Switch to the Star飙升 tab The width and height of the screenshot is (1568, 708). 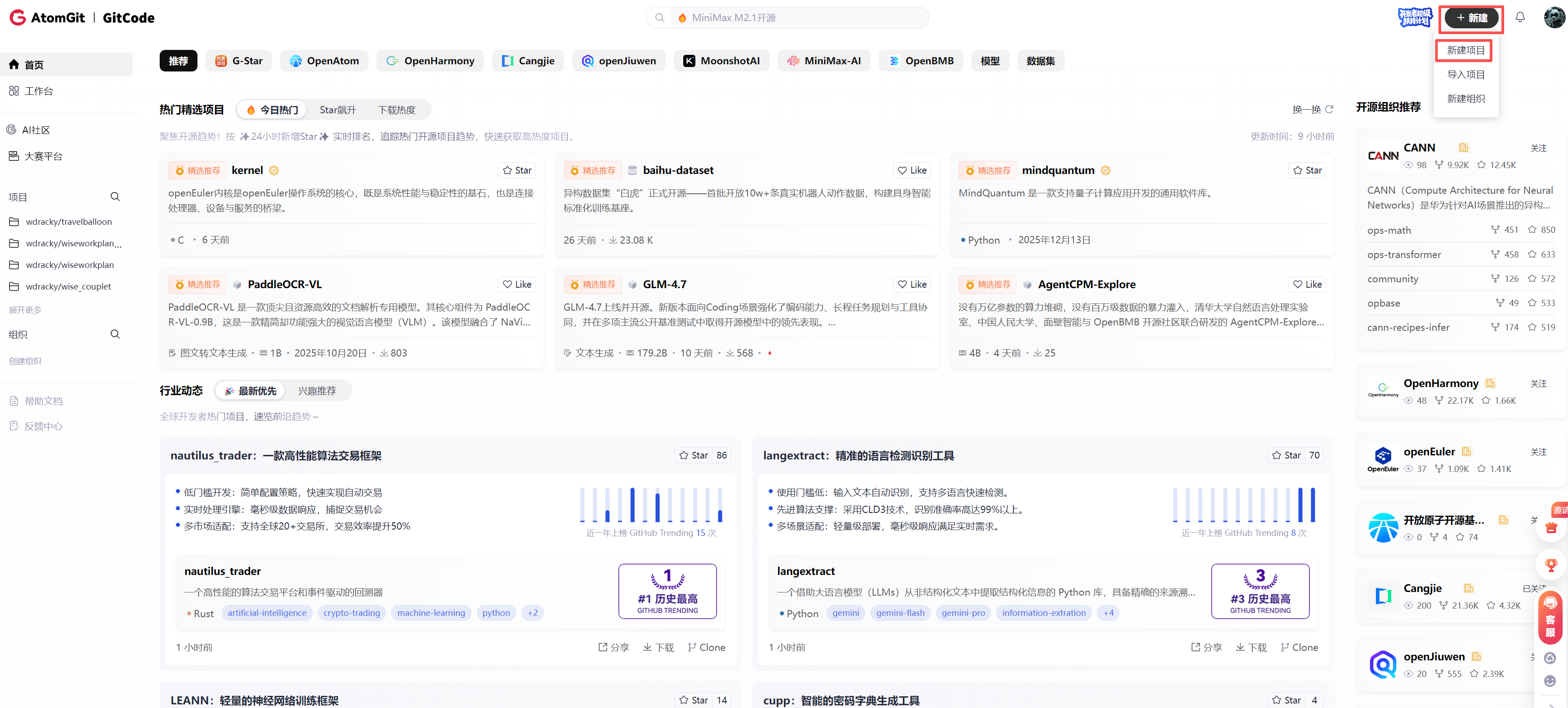(x=337, y=110)
